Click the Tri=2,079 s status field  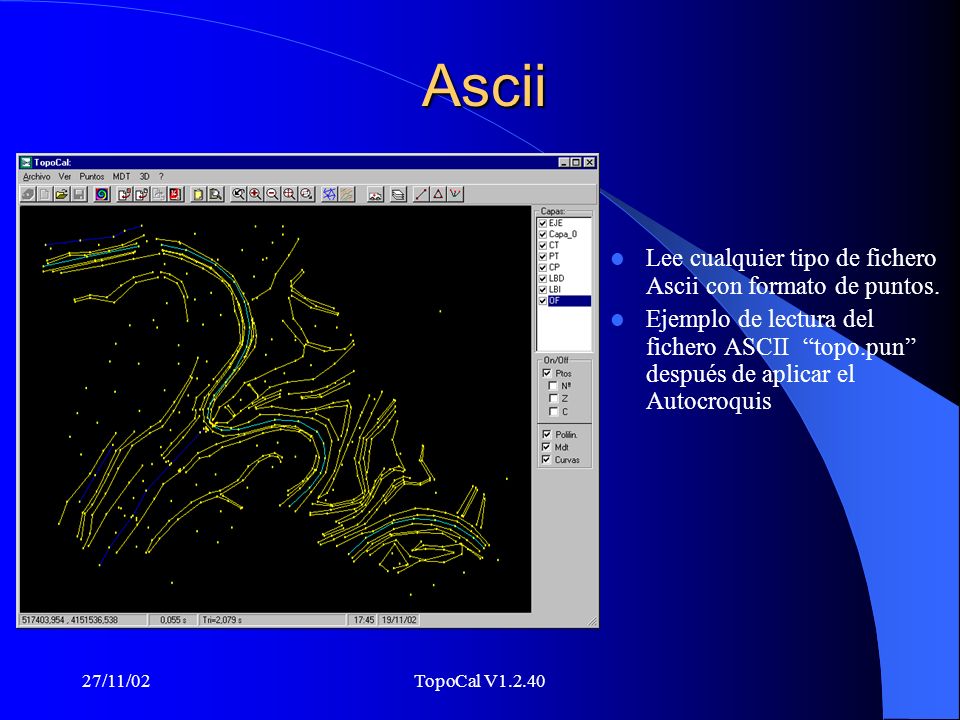tap(272, 620)
